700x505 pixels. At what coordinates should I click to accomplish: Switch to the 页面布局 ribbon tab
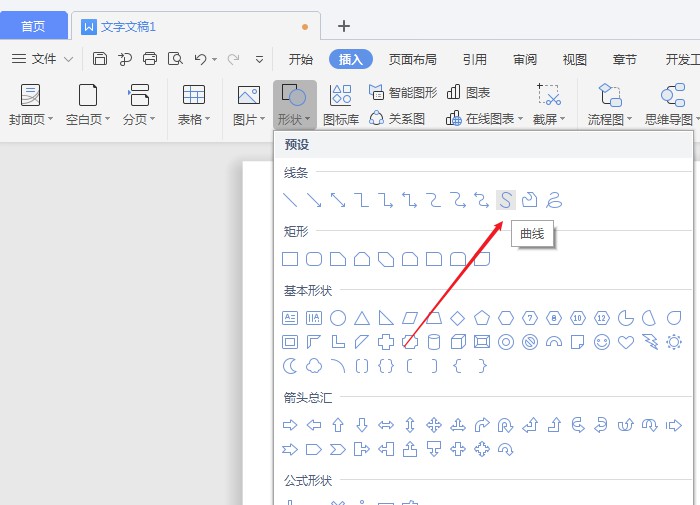412,59
